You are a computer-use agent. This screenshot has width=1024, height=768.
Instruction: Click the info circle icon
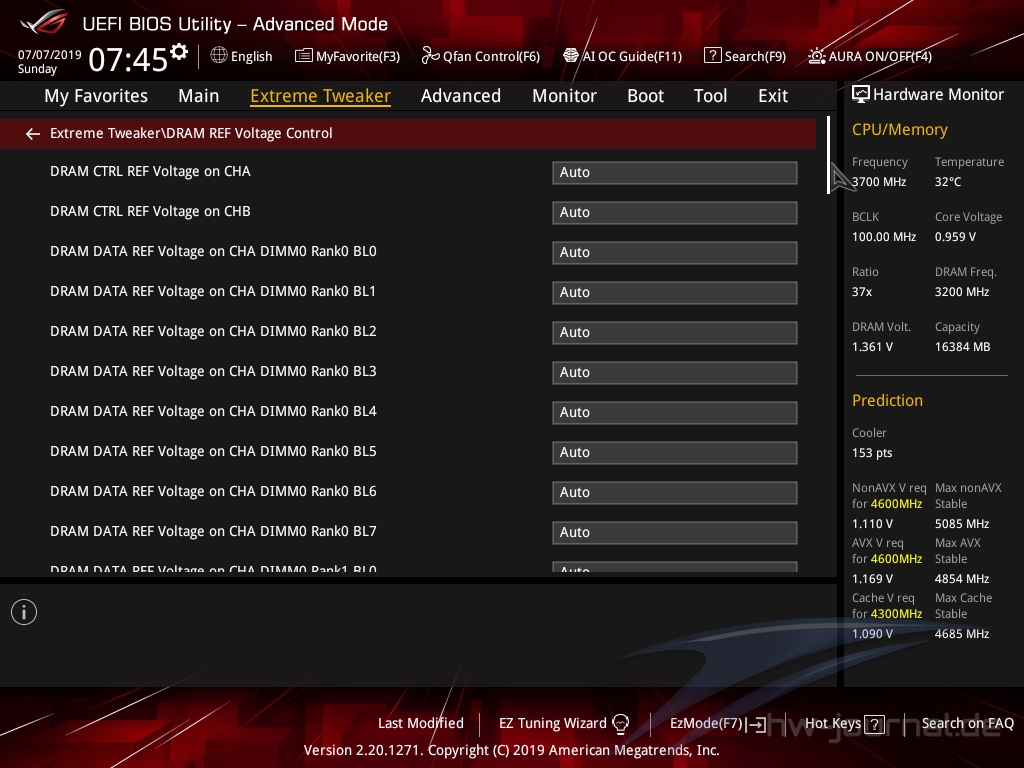click(x=24, y=612)
